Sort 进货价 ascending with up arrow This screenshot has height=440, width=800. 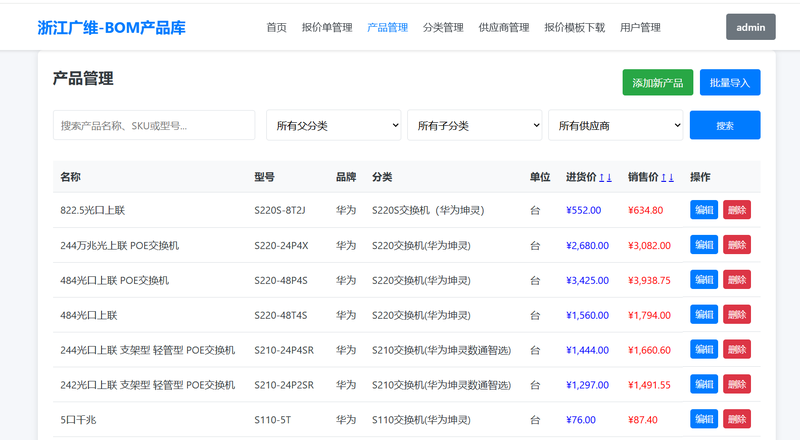coord(601,177)
